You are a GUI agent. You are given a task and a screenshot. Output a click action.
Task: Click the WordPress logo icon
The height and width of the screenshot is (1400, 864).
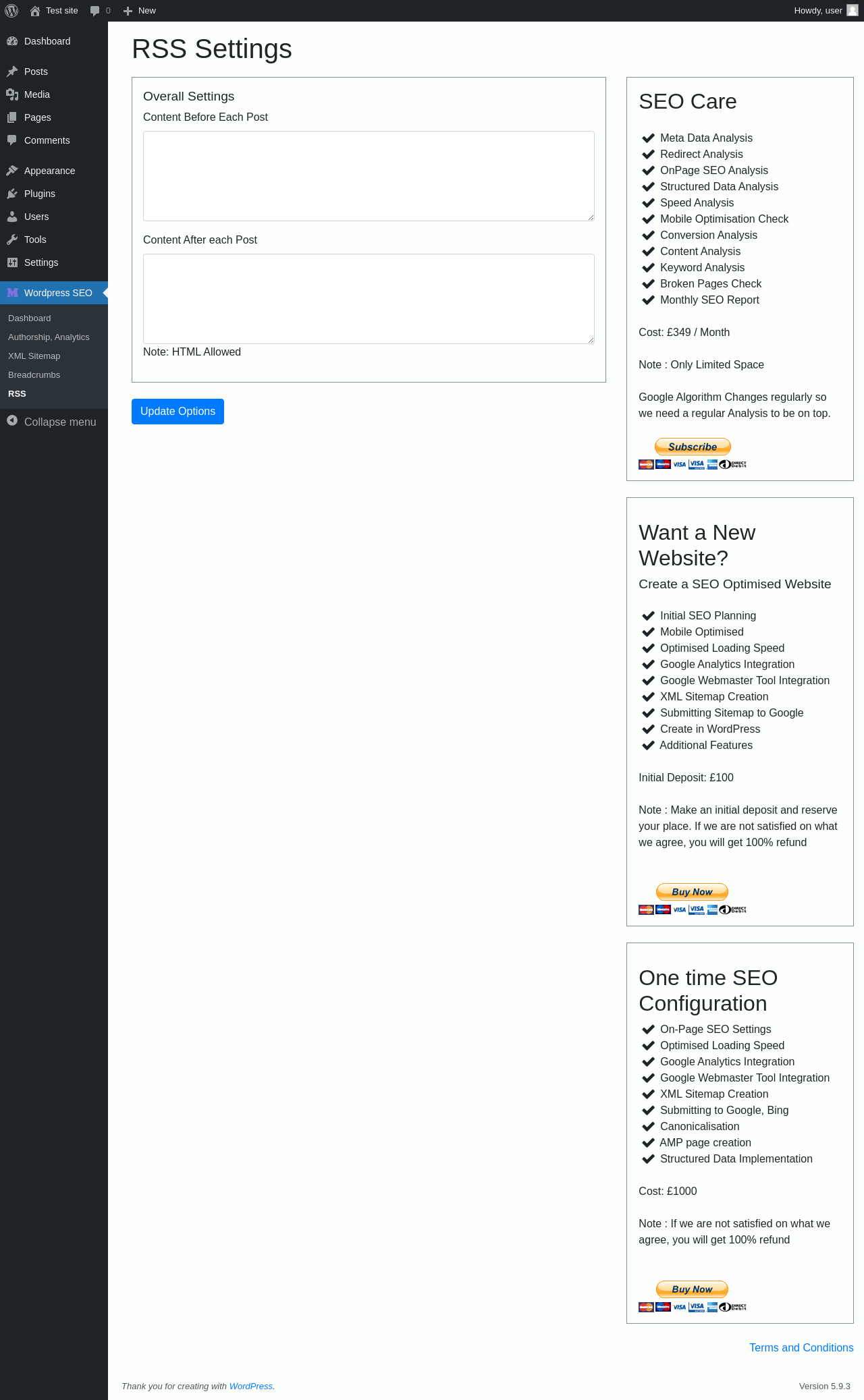pyautogui.click(x=11, y=11)
